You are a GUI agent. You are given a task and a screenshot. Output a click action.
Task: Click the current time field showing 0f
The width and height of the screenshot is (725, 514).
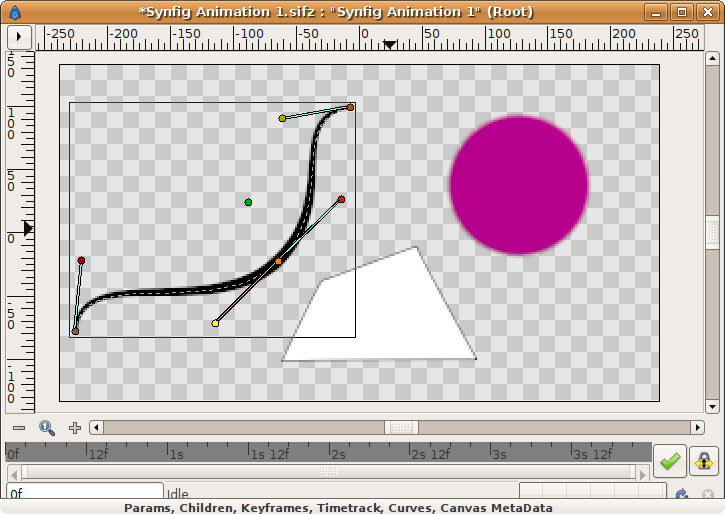tap(85, 493)
